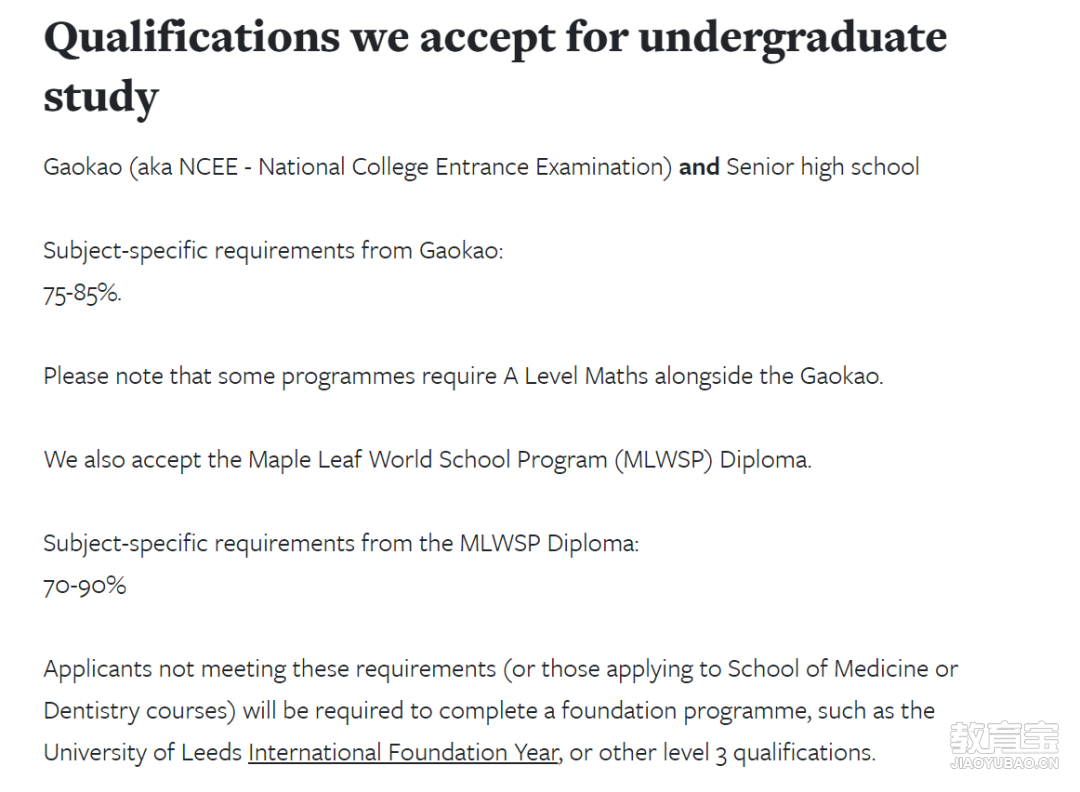Click the "(MLWSP) Diploma" text after Program
The width and height of the screenshot is (1080, 792).
coord(714,460)
